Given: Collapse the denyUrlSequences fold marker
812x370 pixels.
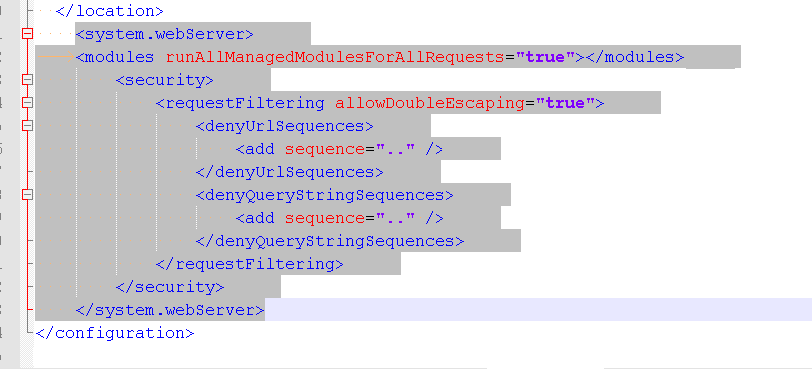Looking at the screenshot, I should pyautogui.click(x=27, y=125).
